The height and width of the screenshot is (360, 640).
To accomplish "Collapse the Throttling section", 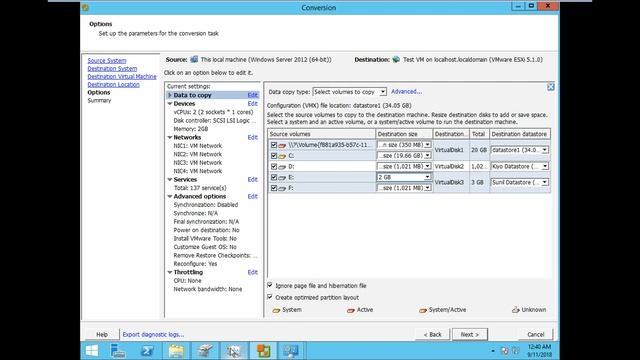I will (170, 272).
